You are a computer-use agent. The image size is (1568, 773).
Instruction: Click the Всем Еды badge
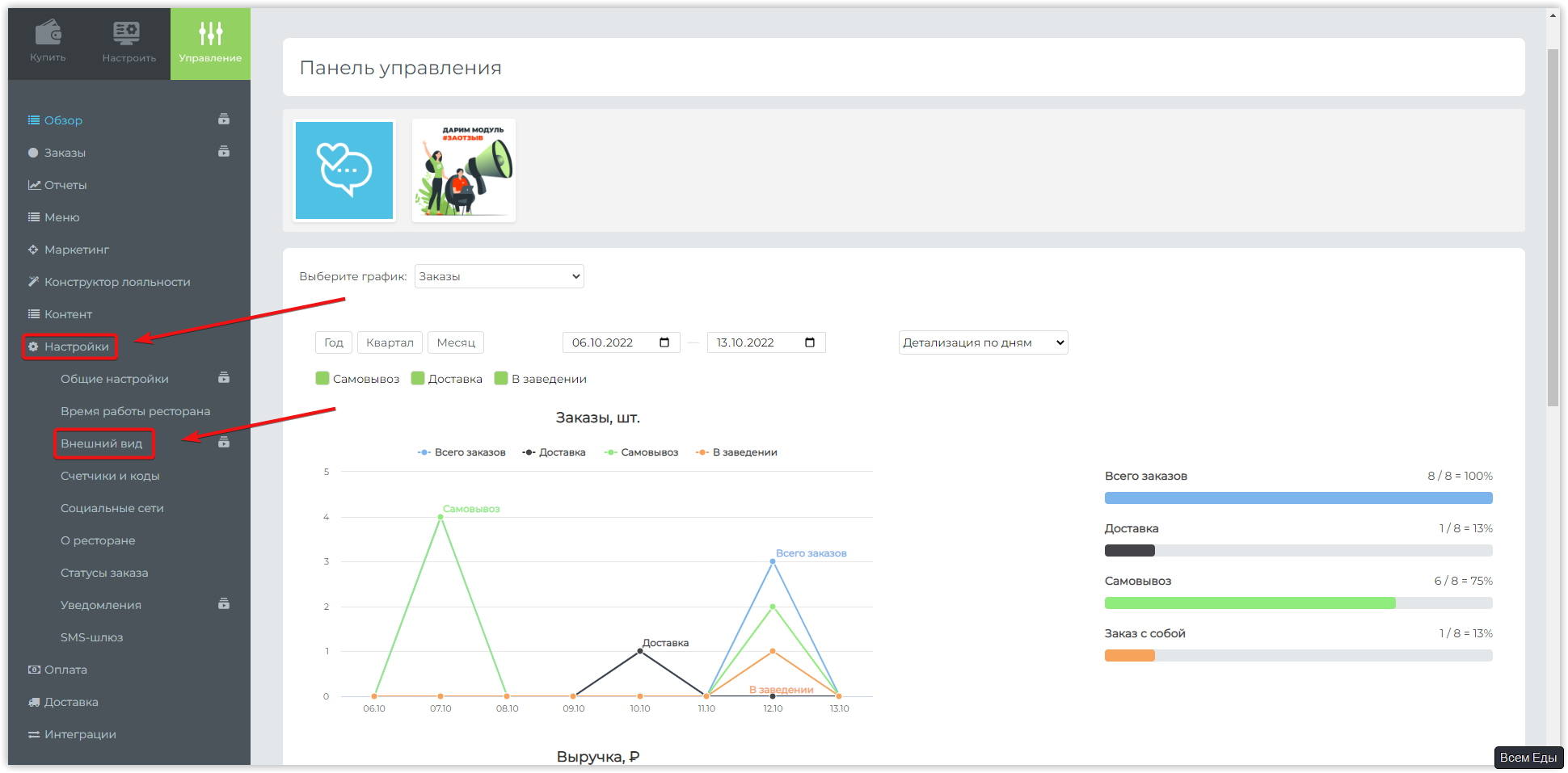pyautogui.click(x=1528, y=758)
